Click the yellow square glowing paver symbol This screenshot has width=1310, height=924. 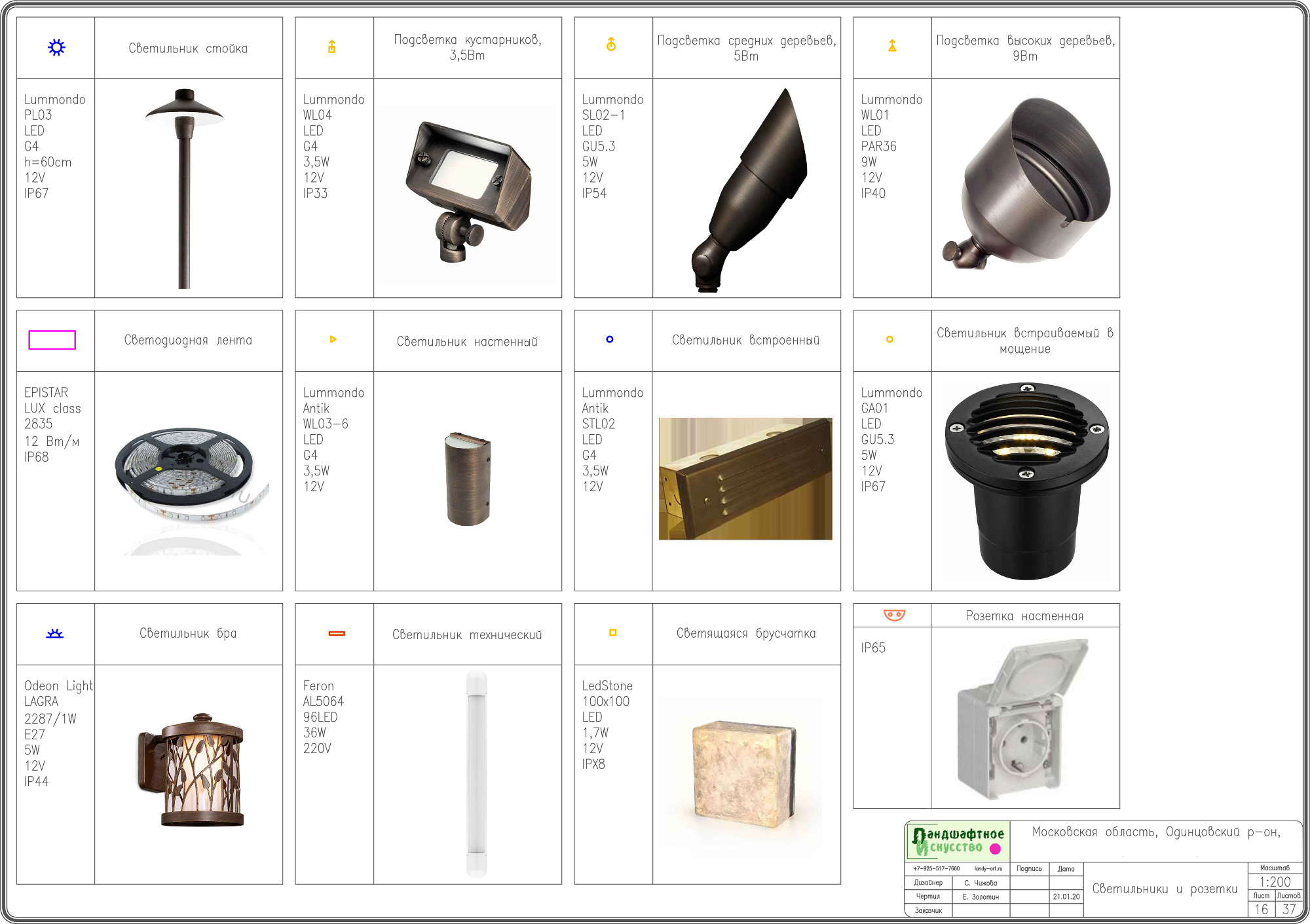coord(613,633)
